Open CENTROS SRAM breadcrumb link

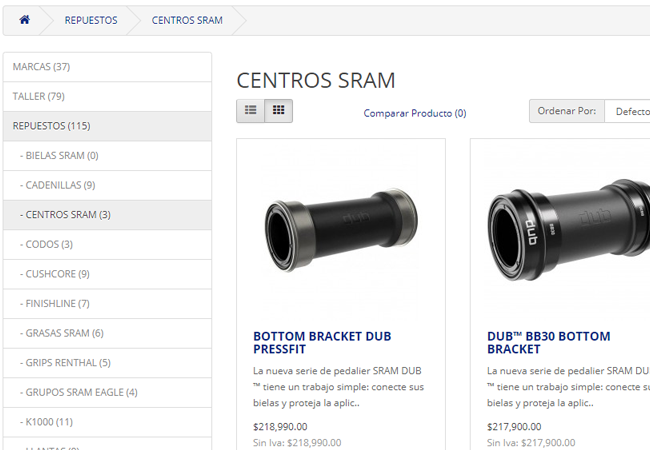187,20
